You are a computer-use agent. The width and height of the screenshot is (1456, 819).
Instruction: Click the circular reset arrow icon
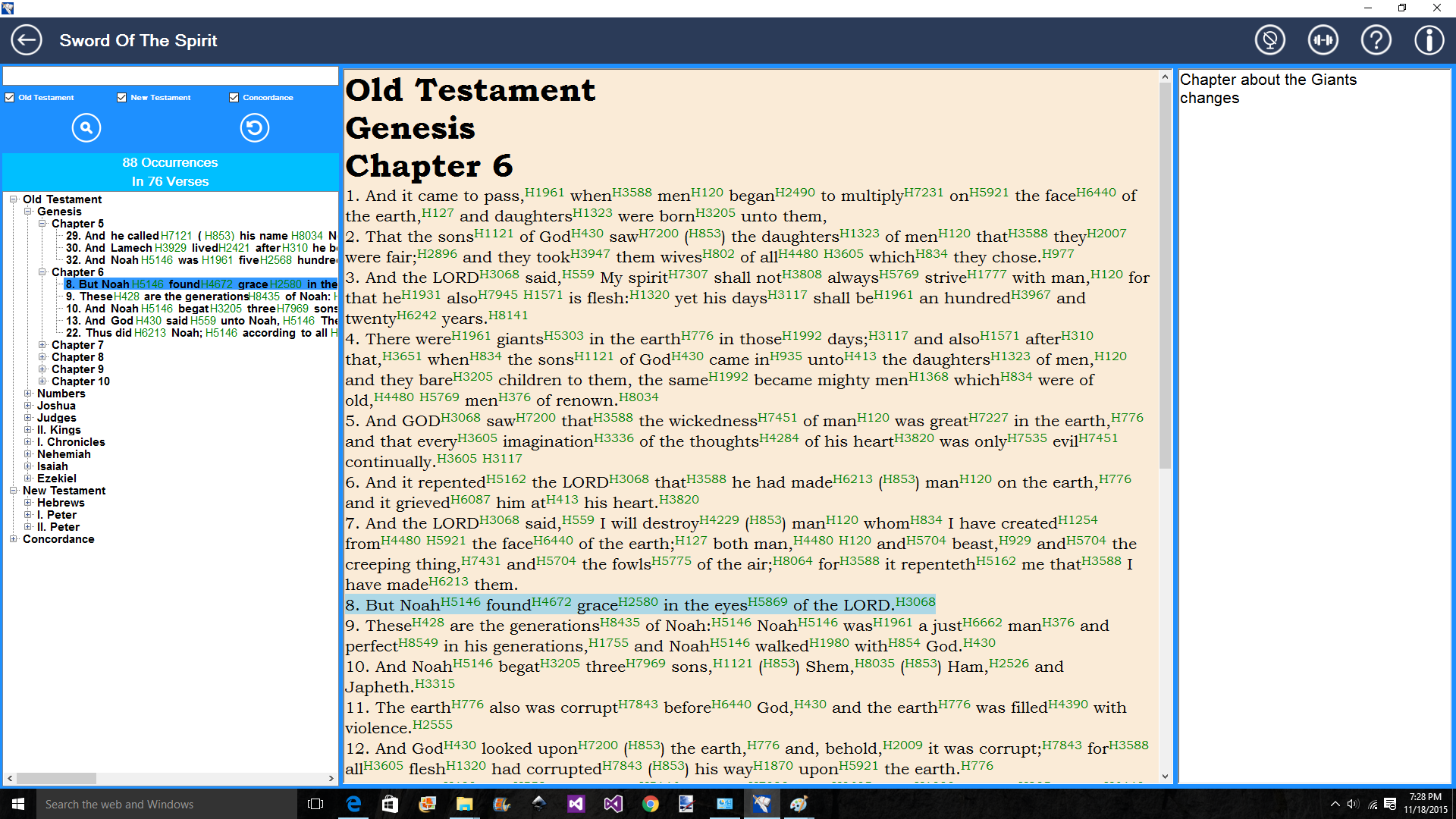[x=255, y=127]
